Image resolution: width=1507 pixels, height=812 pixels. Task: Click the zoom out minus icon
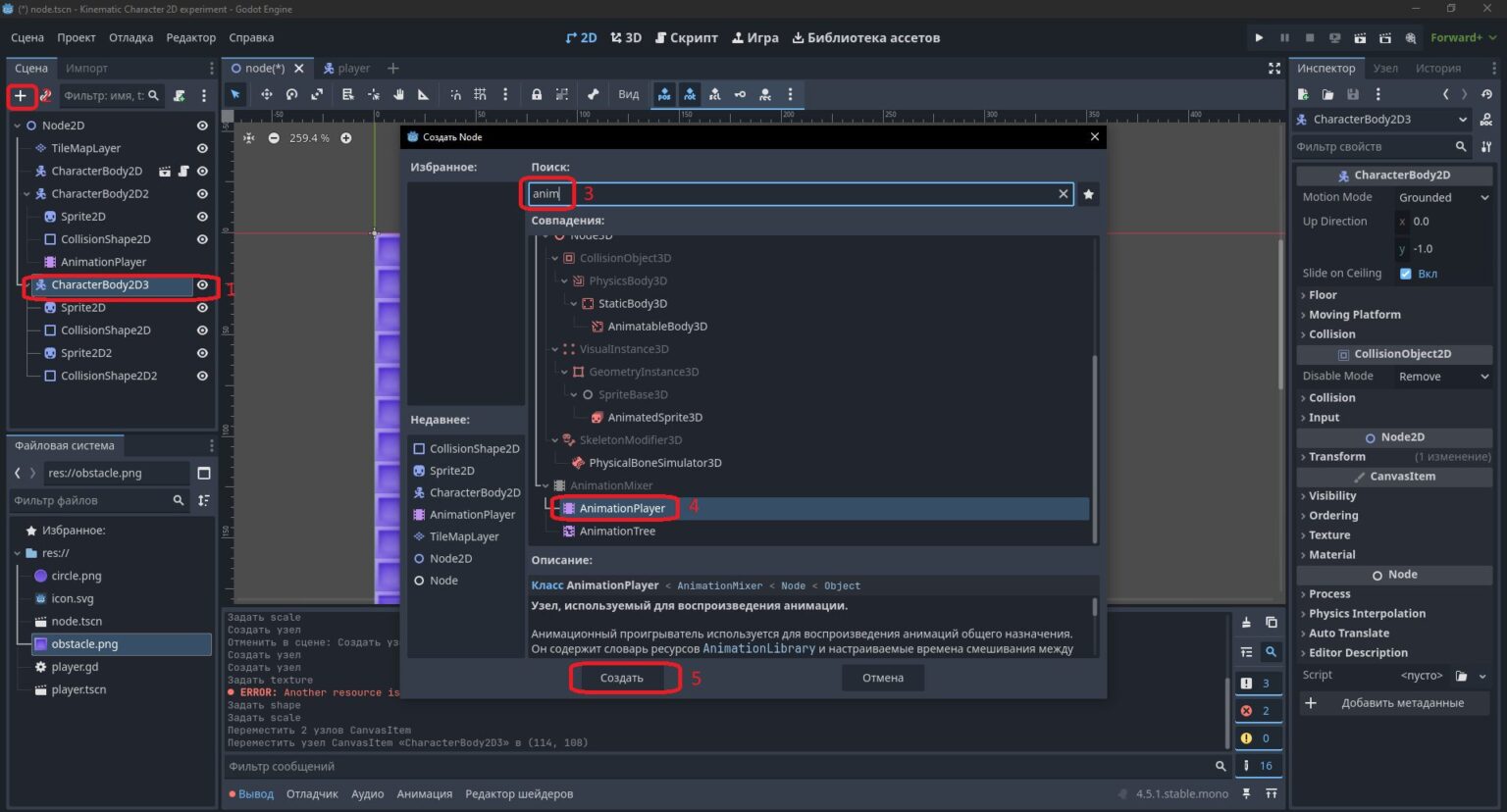click(274, 138)
